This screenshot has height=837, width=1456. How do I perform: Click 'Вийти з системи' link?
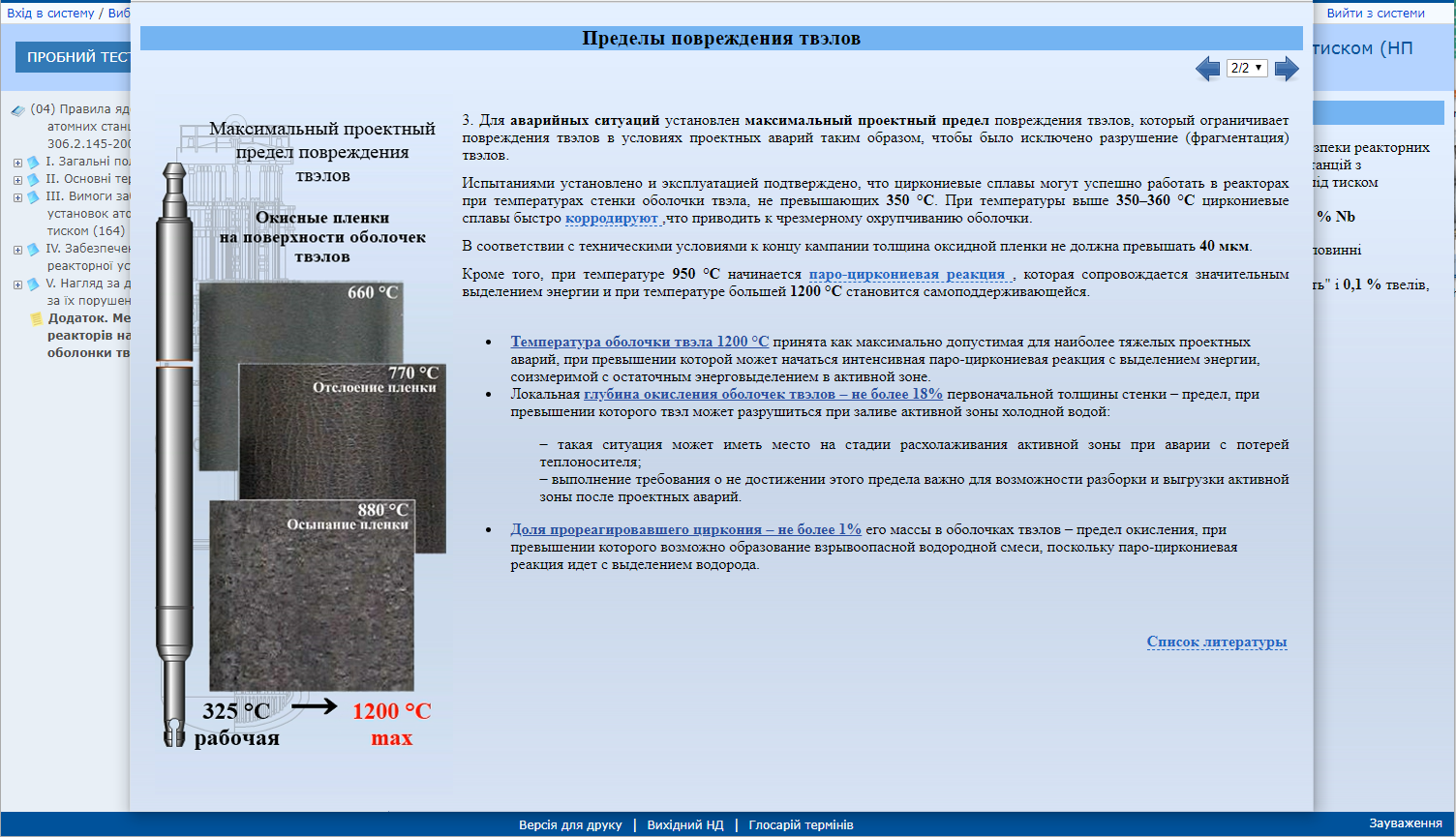point(1376,14)
